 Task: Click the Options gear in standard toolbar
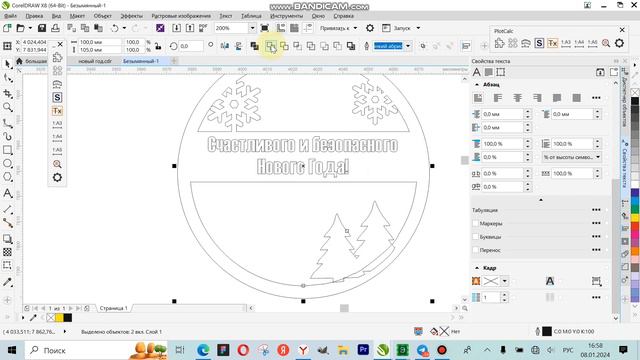pos(370,28)
